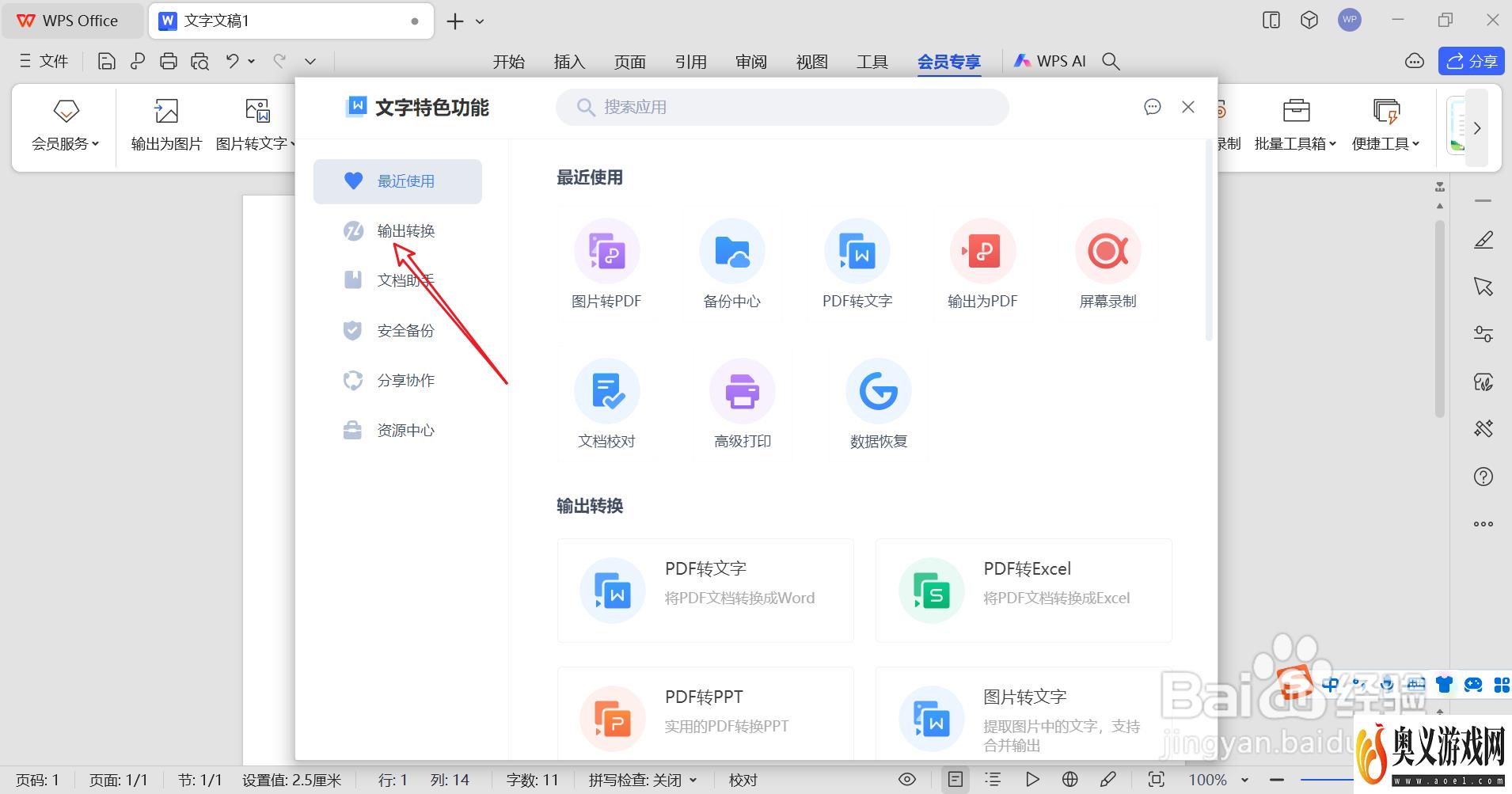Viewport: 1512px width, 794px height.
Task: Select 分享协作 in the left sidebar
Action: tap(398, 380)
